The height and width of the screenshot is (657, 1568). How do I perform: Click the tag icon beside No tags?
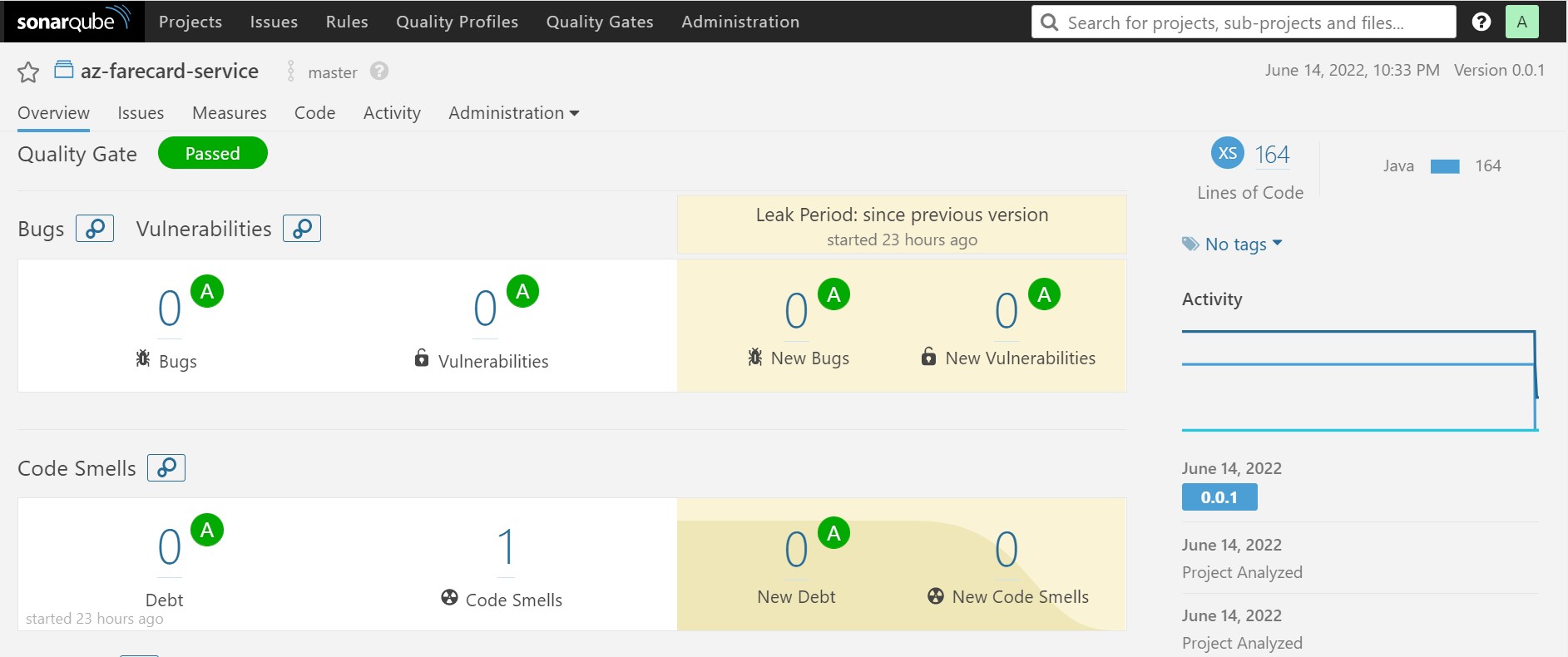click(1190, 244)
